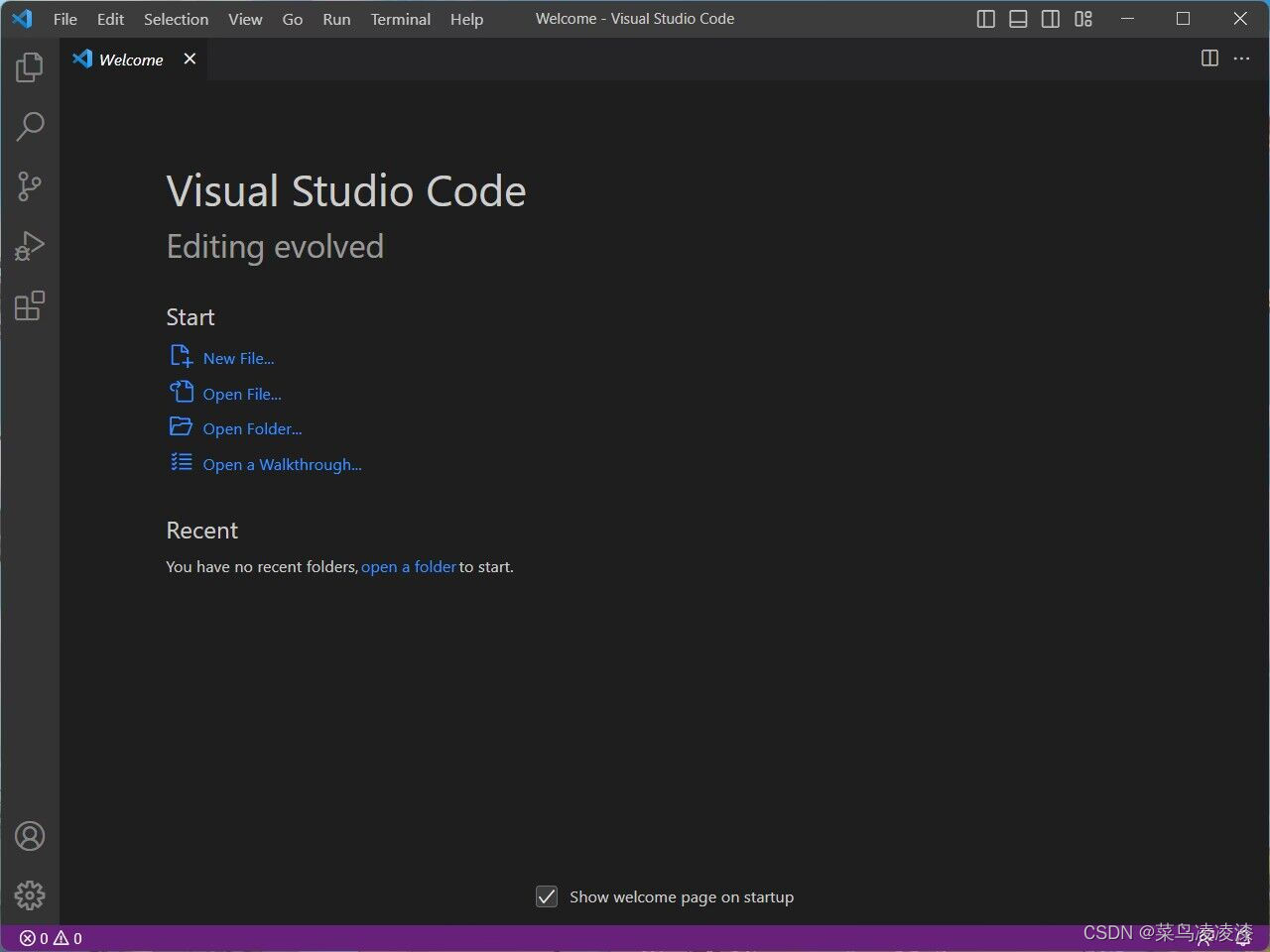Click the 'open a folder' link under Recent
1270x952 pixels.
[x=408, y=567]
